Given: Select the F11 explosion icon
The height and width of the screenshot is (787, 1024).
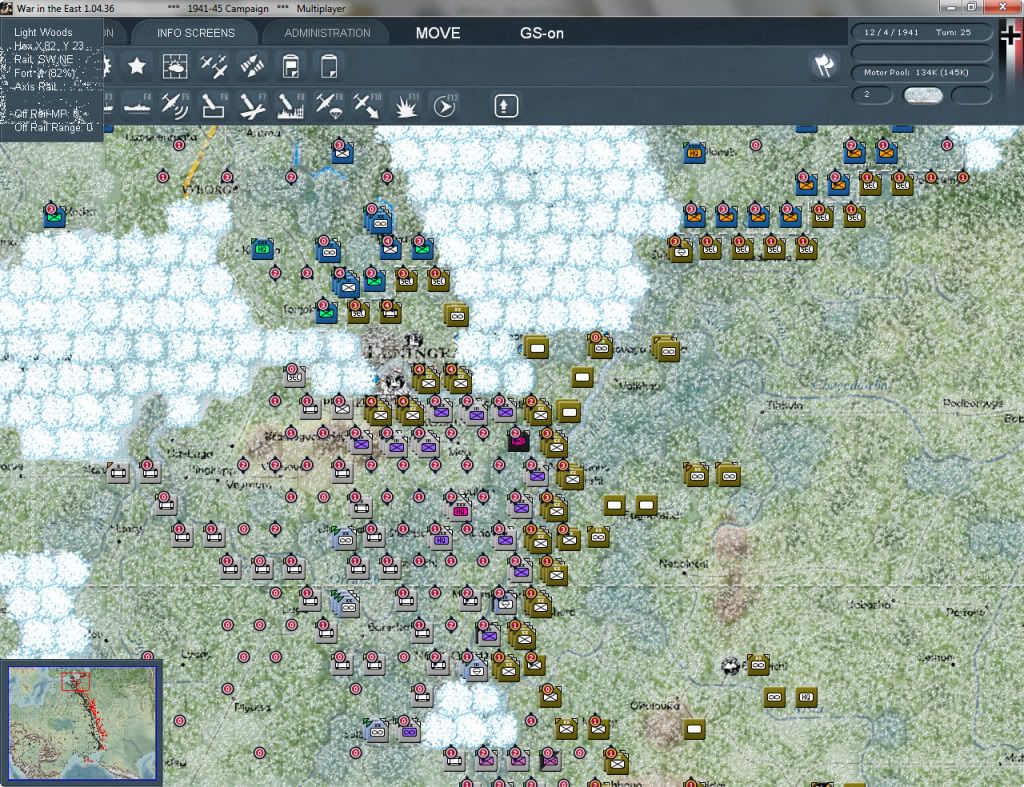Looking at the screenshot, I should (x=406, y=106).
